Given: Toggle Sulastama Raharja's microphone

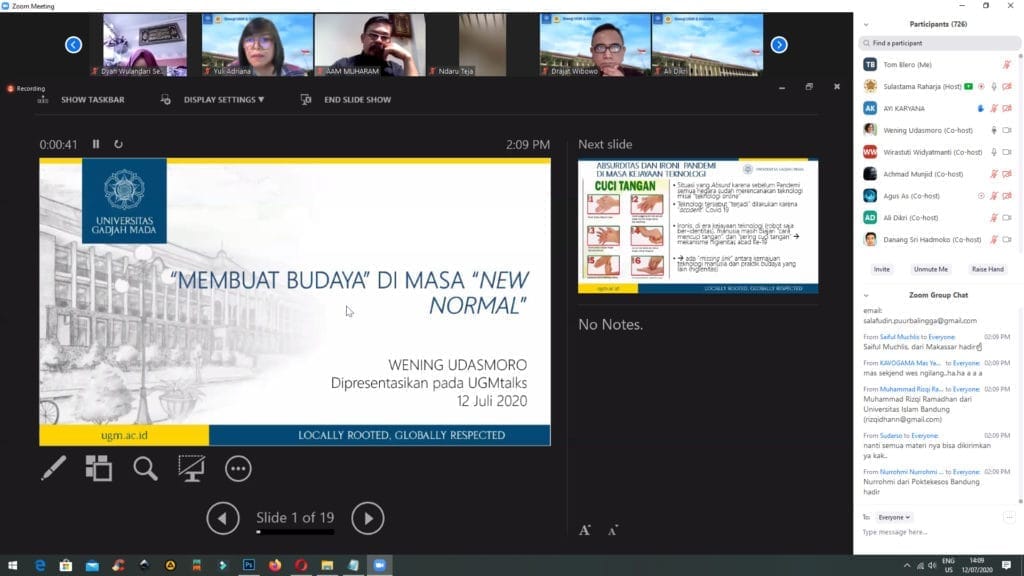Looking at the screenshot, I should click(994, 87).
